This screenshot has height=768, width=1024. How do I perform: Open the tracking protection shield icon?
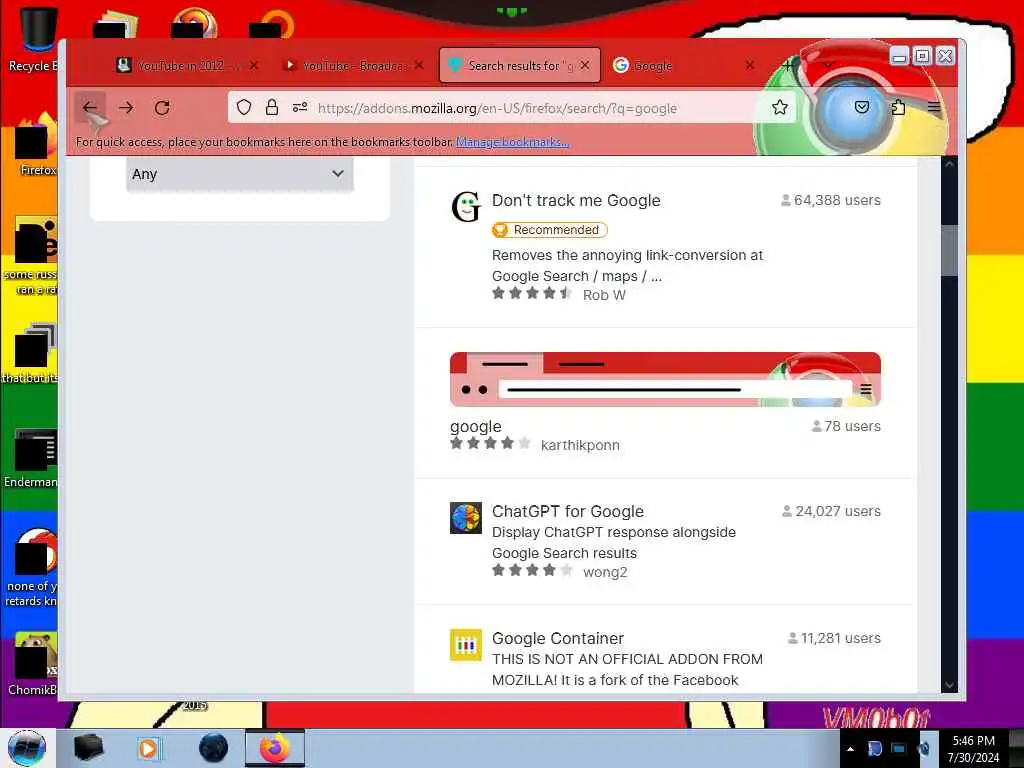tap(244, 108)
